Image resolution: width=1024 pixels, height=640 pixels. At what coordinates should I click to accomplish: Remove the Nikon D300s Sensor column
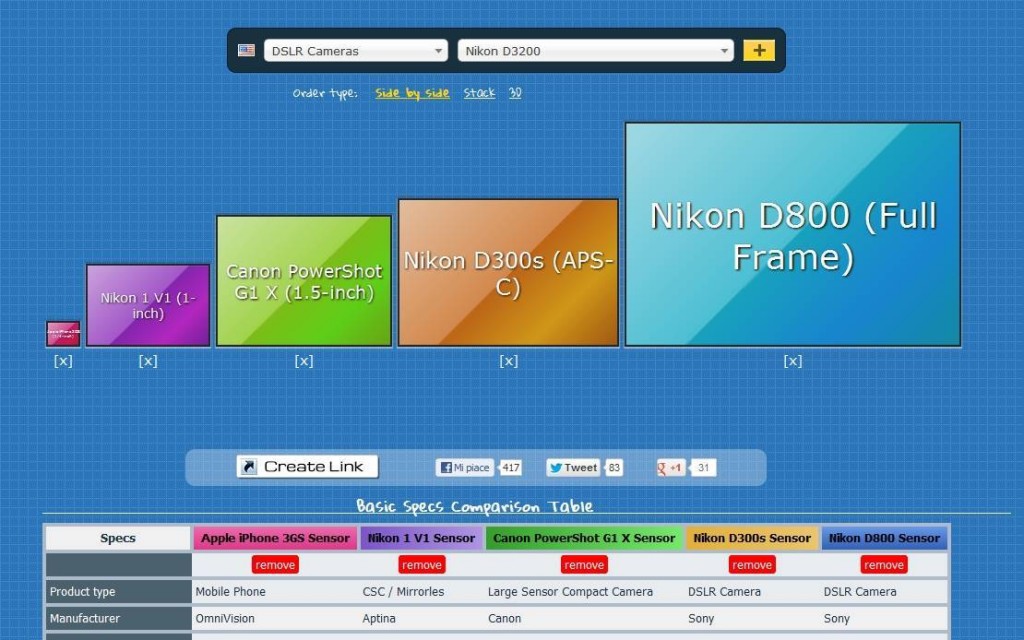(x=752, y=565)
